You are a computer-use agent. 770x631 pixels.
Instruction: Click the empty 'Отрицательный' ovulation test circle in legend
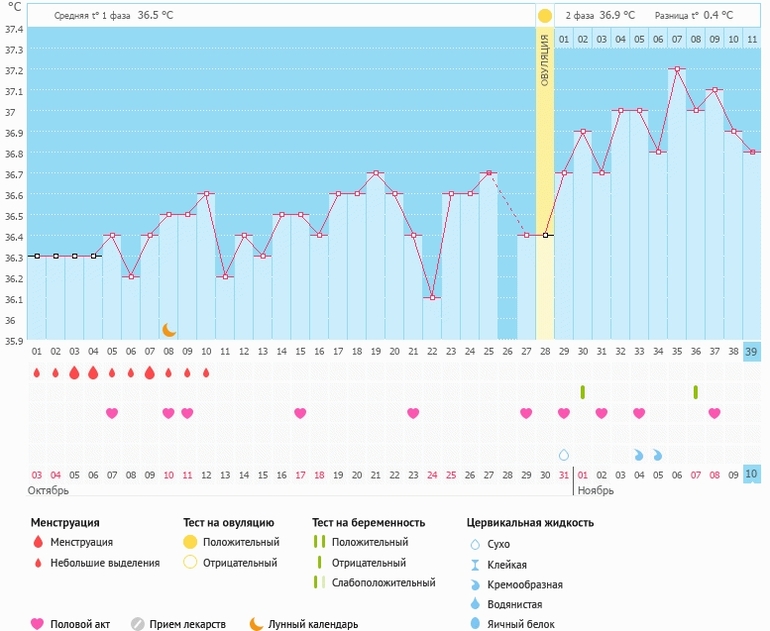(x=189, y=562)
